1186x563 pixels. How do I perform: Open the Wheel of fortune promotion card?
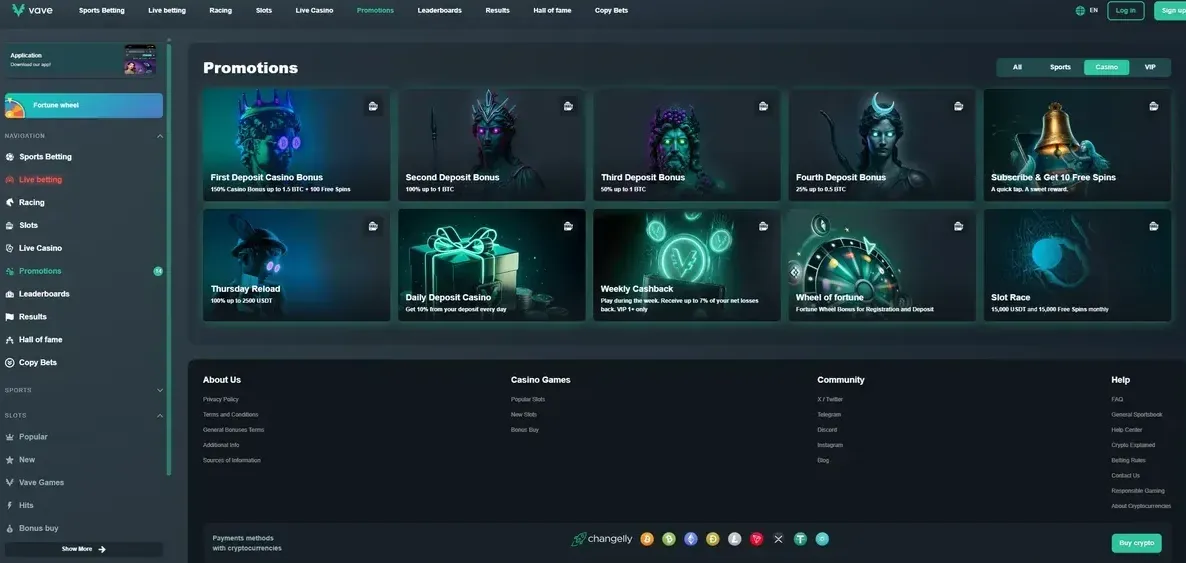882,265
